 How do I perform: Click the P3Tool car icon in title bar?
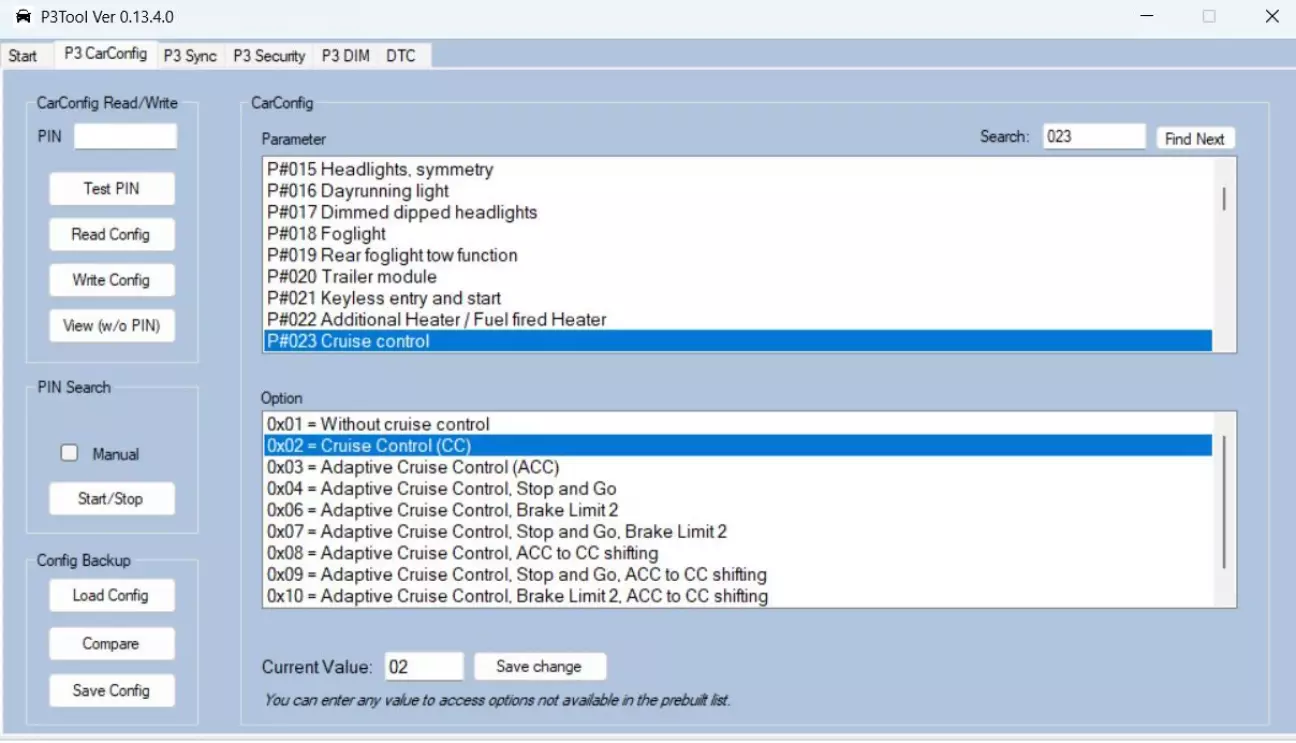click(23, 17)
